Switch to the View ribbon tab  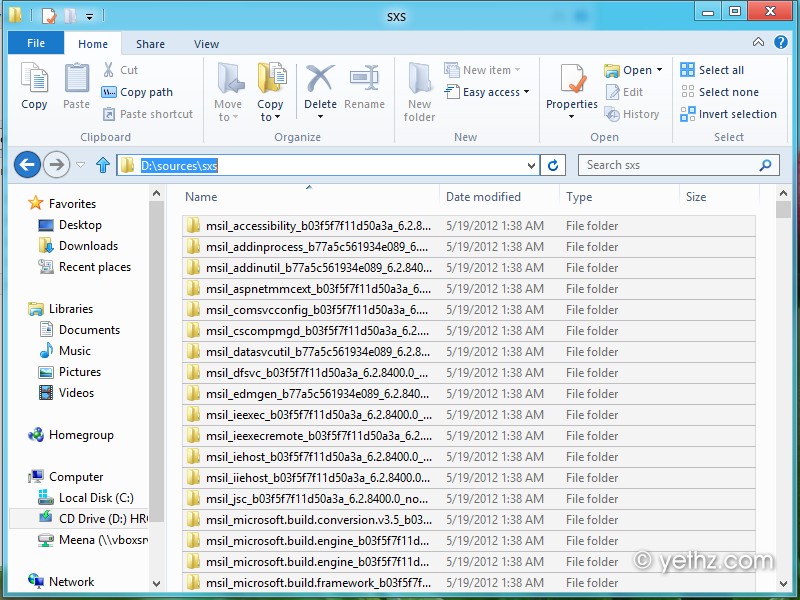(206, 44)
